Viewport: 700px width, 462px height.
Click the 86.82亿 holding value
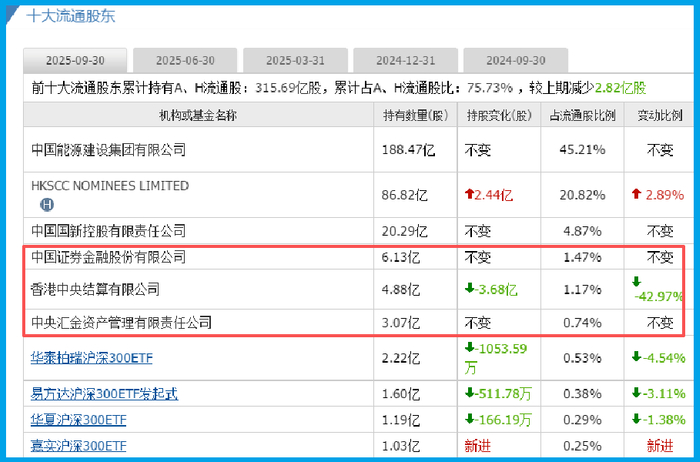404,195
